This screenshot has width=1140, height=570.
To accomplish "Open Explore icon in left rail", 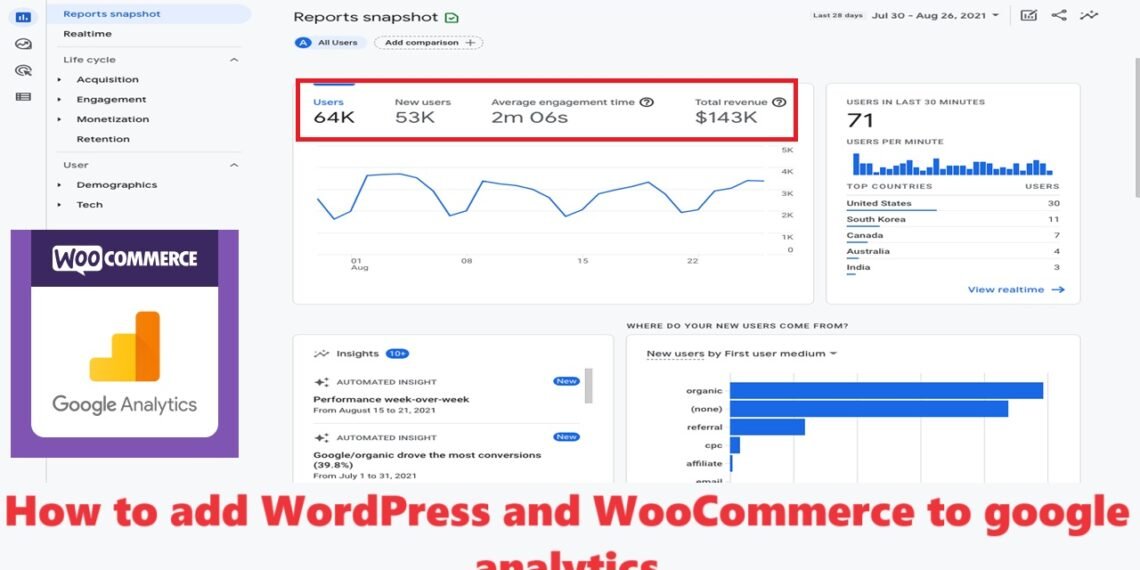I will click(23, 44).
